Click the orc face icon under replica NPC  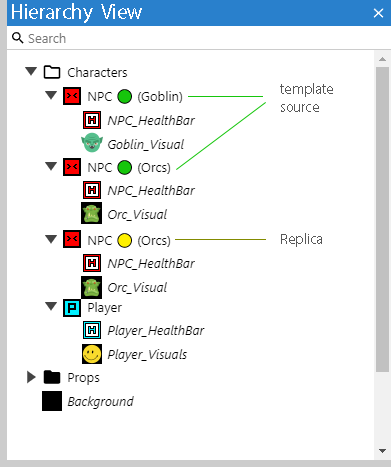point(92,287)
